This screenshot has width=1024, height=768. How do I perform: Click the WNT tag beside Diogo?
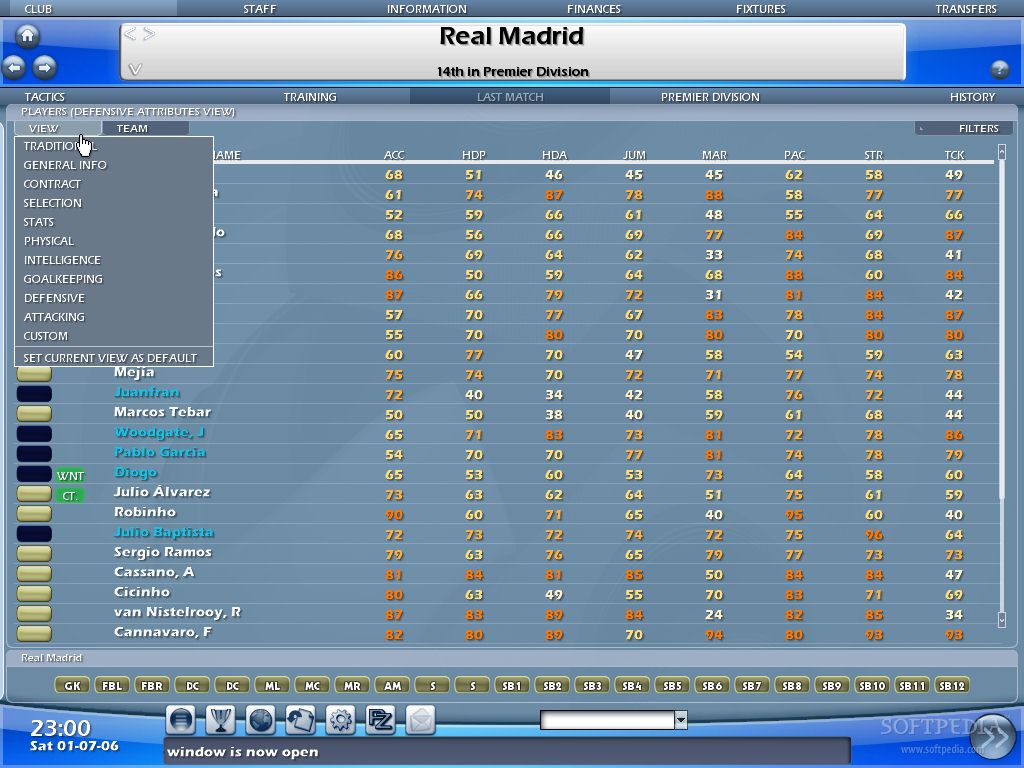pos(70,475)
